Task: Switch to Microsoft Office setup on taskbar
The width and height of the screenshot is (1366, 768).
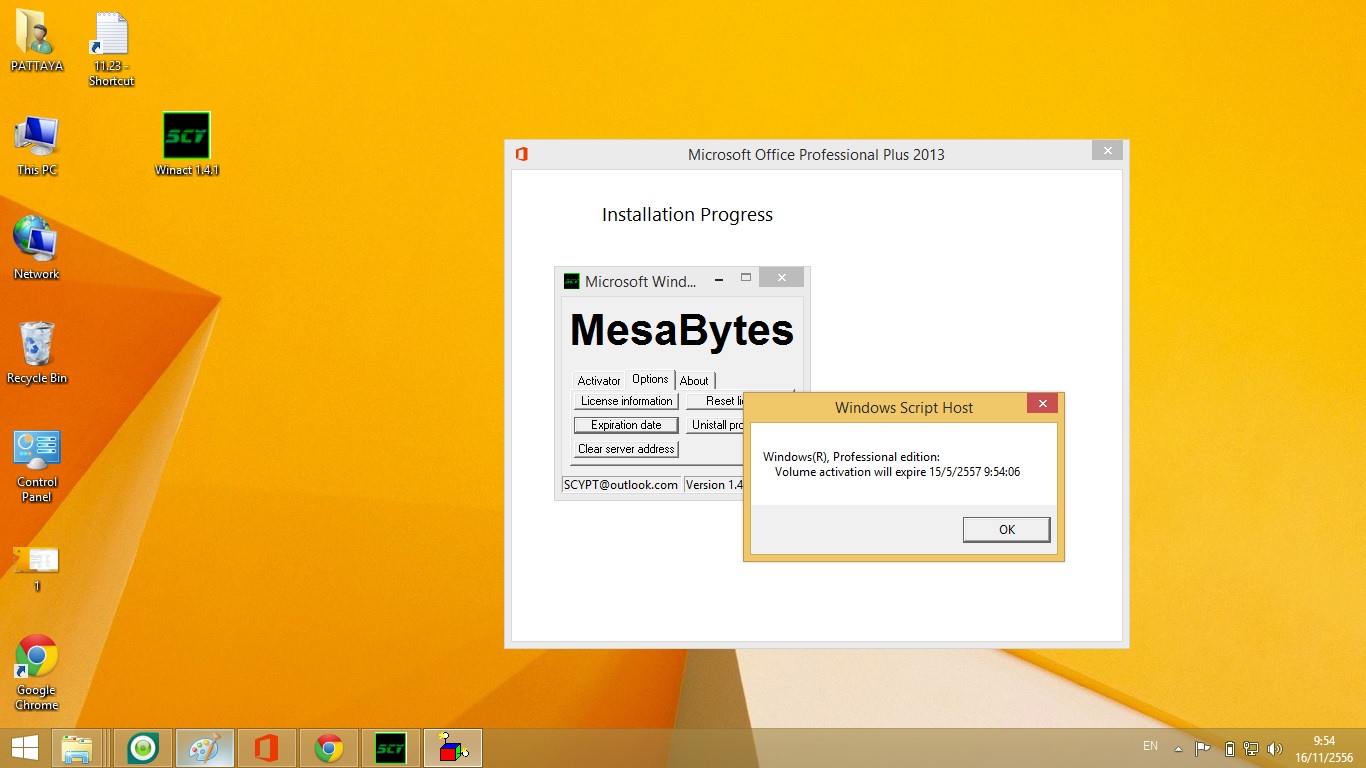Action: click(x=267, y=748)
